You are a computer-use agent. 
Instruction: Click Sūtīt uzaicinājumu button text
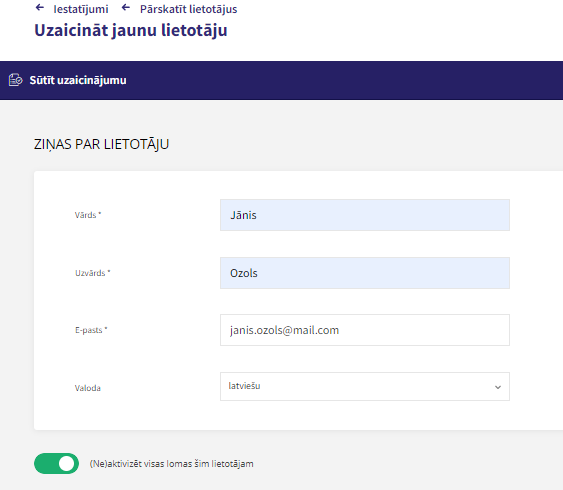click(78, 80)
